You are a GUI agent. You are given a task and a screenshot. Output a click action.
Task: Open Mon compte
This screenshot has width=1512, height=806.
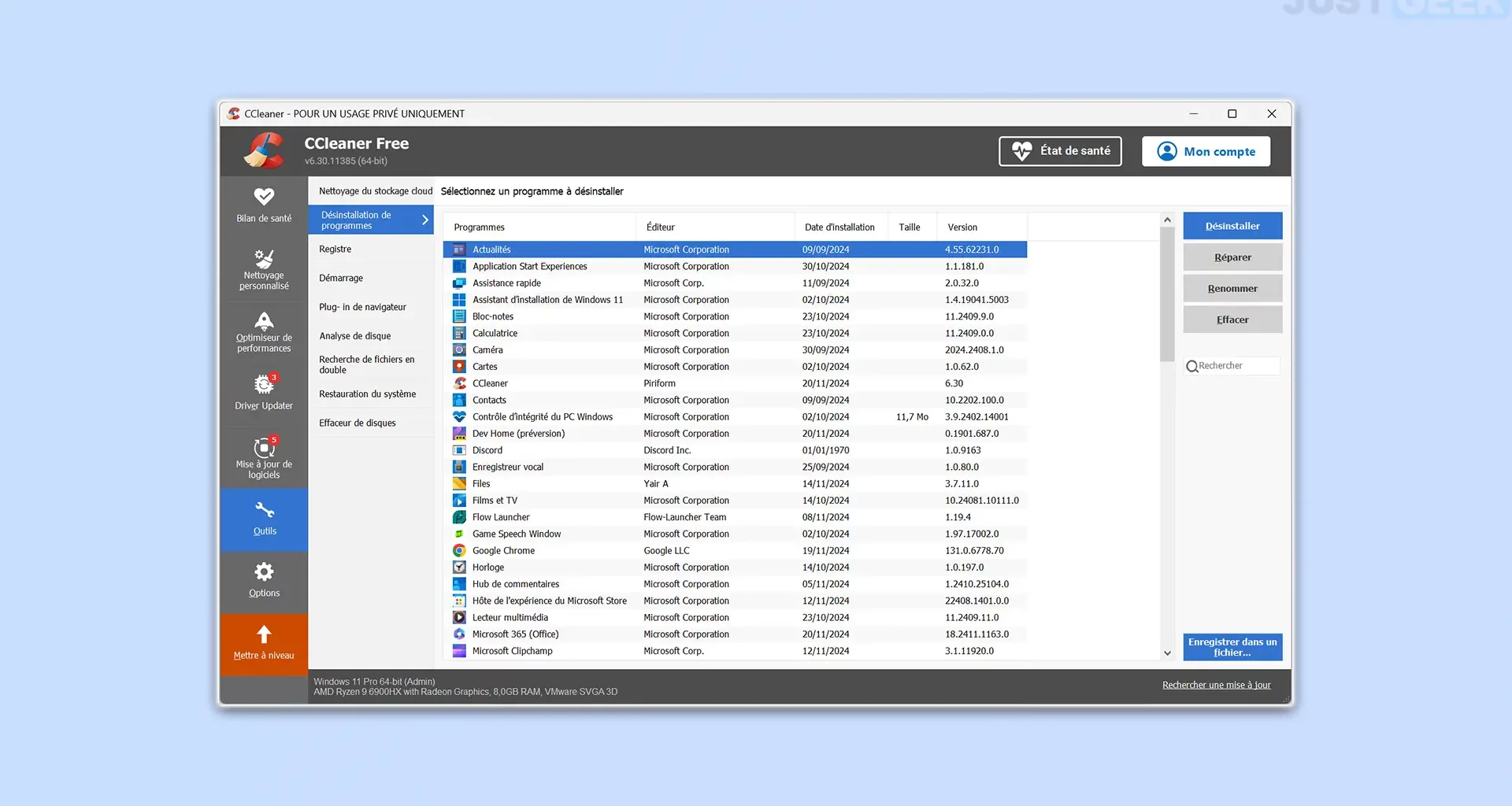tap(1206, 151)
